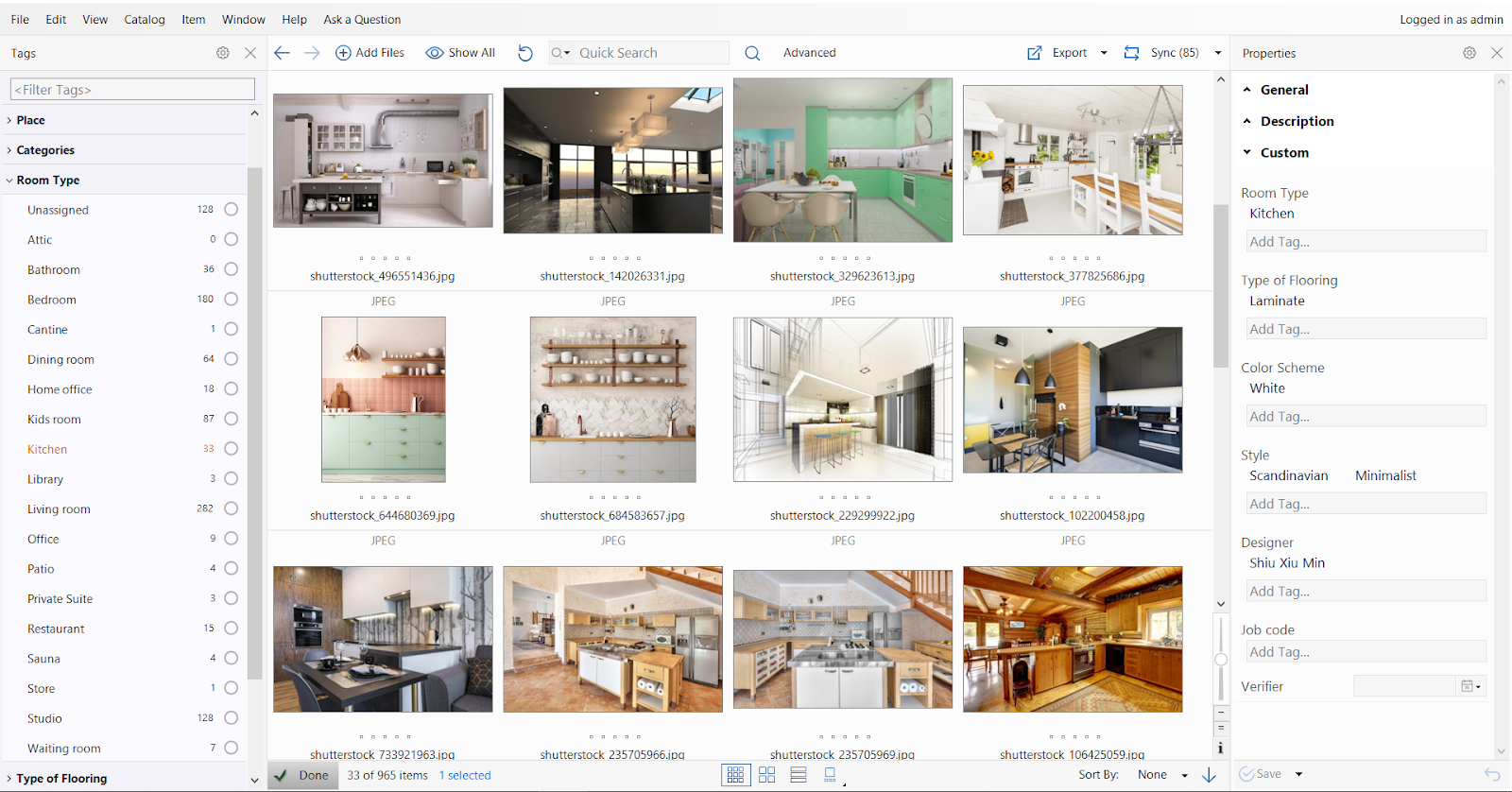Click the Add Files button
Image resolution: width=1512 pixels, height=792 pixels.
click(370, 53)
